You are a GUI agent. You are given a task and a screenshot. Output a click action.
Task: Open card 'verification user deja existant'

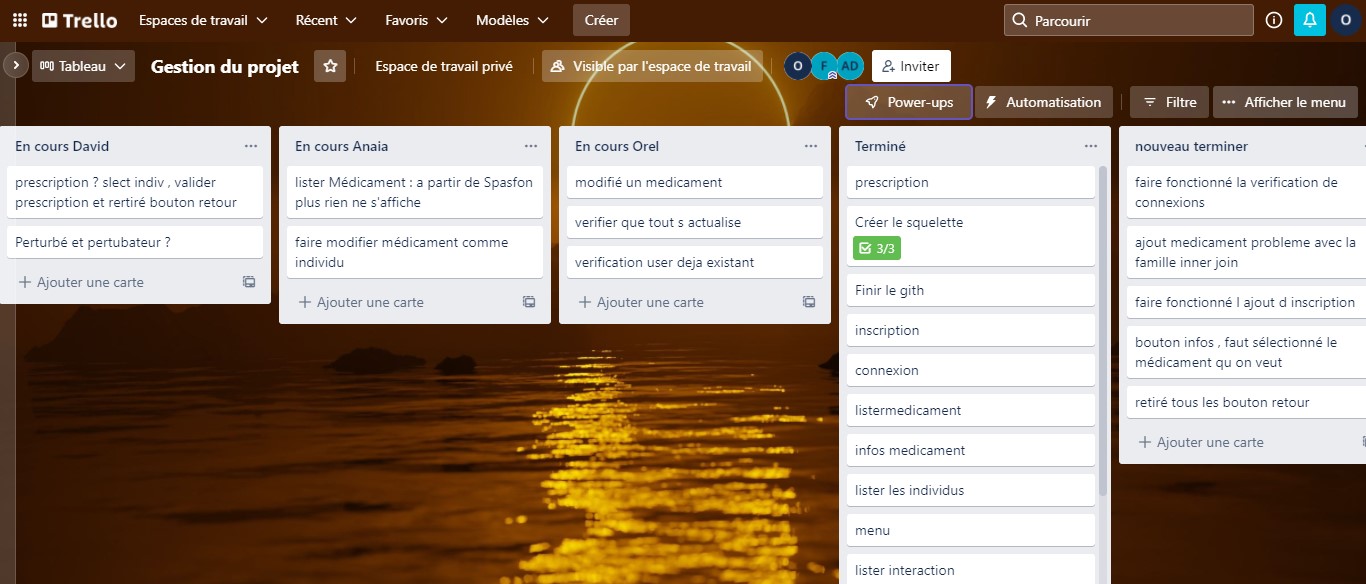point(695,262)
